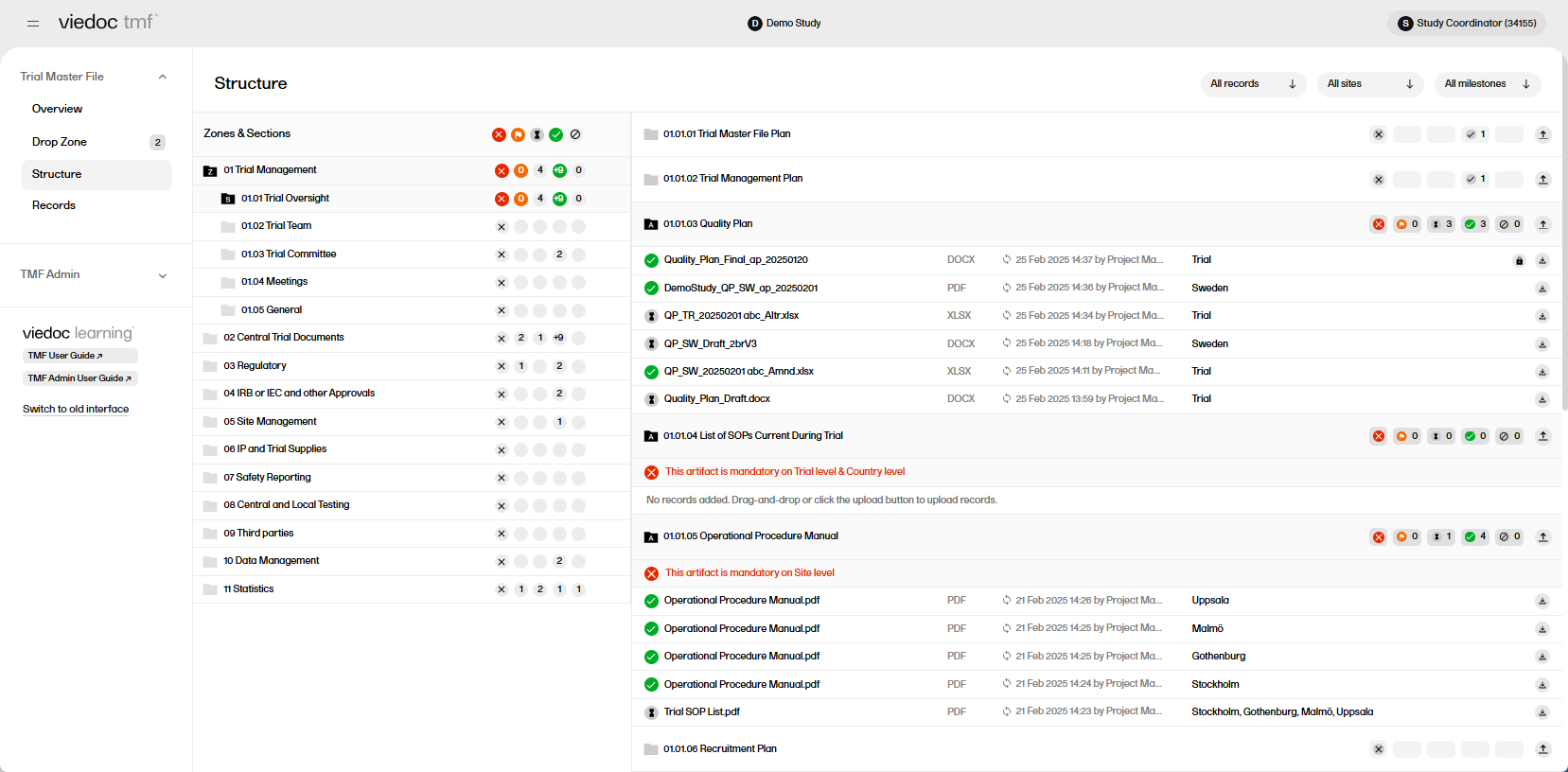Download the Trial SOP List.pdf record
Viewport: 1568px width, 772px height.
pyautogui.click(x=1542, y=712)
